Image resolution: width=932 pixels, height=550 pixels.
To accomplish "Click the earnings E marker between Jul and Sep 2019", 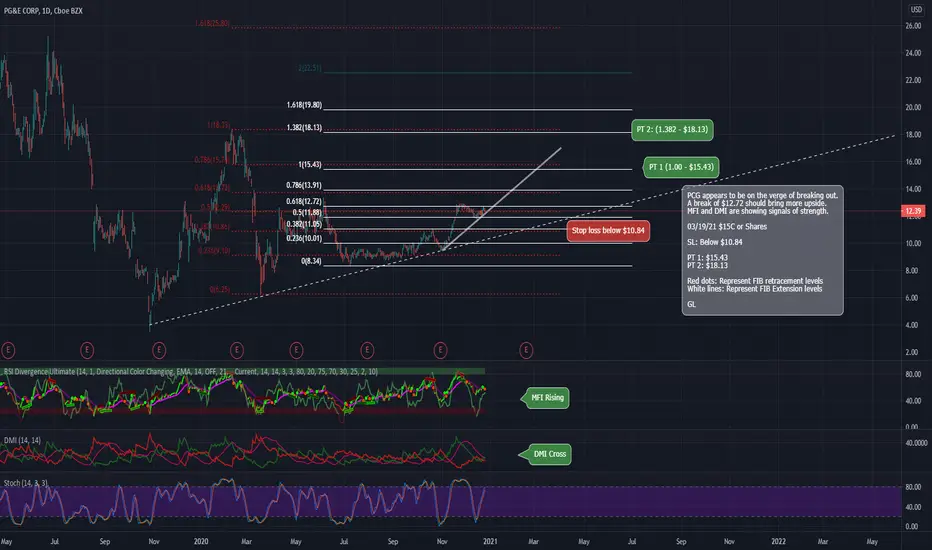I will [x=87, y=350].
